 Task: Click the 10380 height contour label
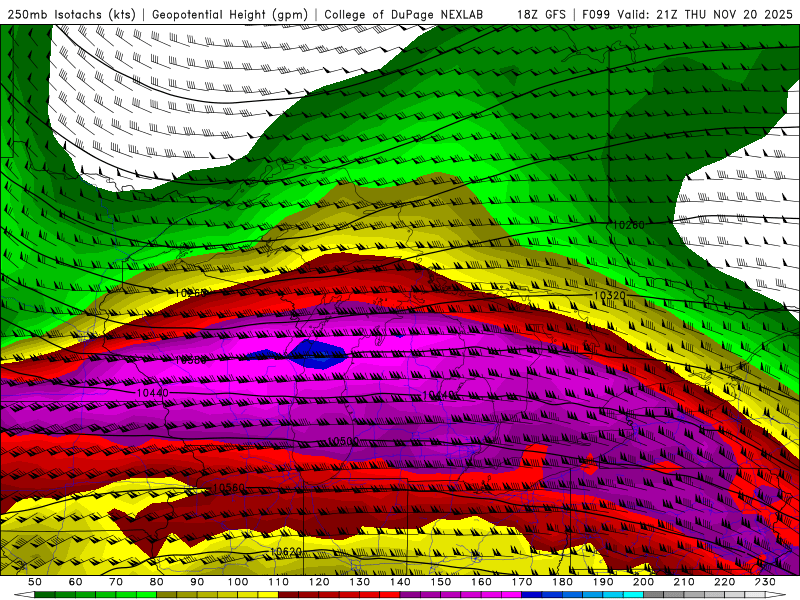(x=190, y=360)
